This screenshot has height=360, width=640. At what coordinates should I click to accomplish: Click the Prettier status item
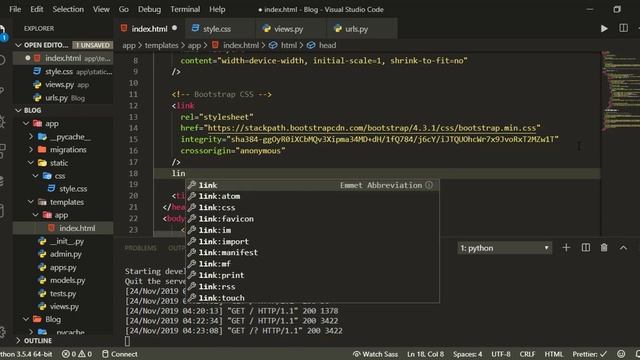tap(589, 354)
